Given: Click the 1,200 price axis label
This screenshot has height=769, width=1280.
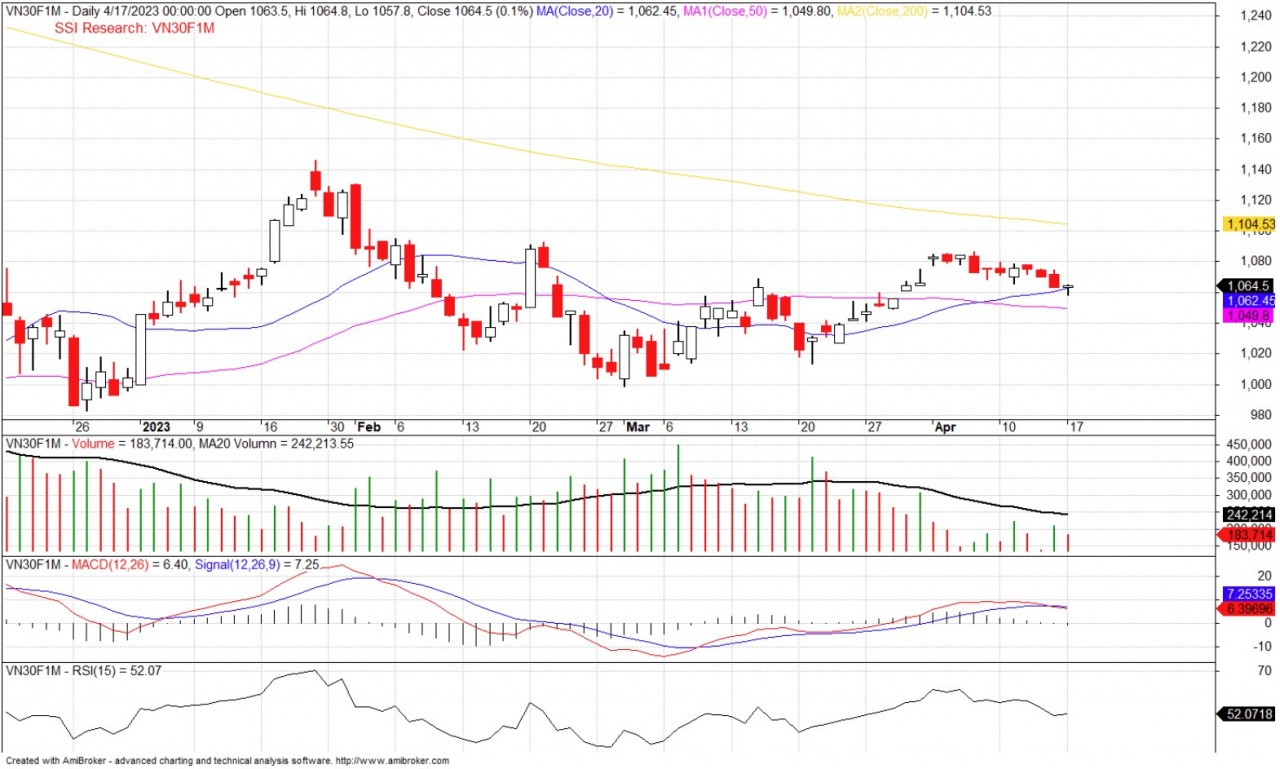Looking at the screenshot, I should coord(1254,77).
